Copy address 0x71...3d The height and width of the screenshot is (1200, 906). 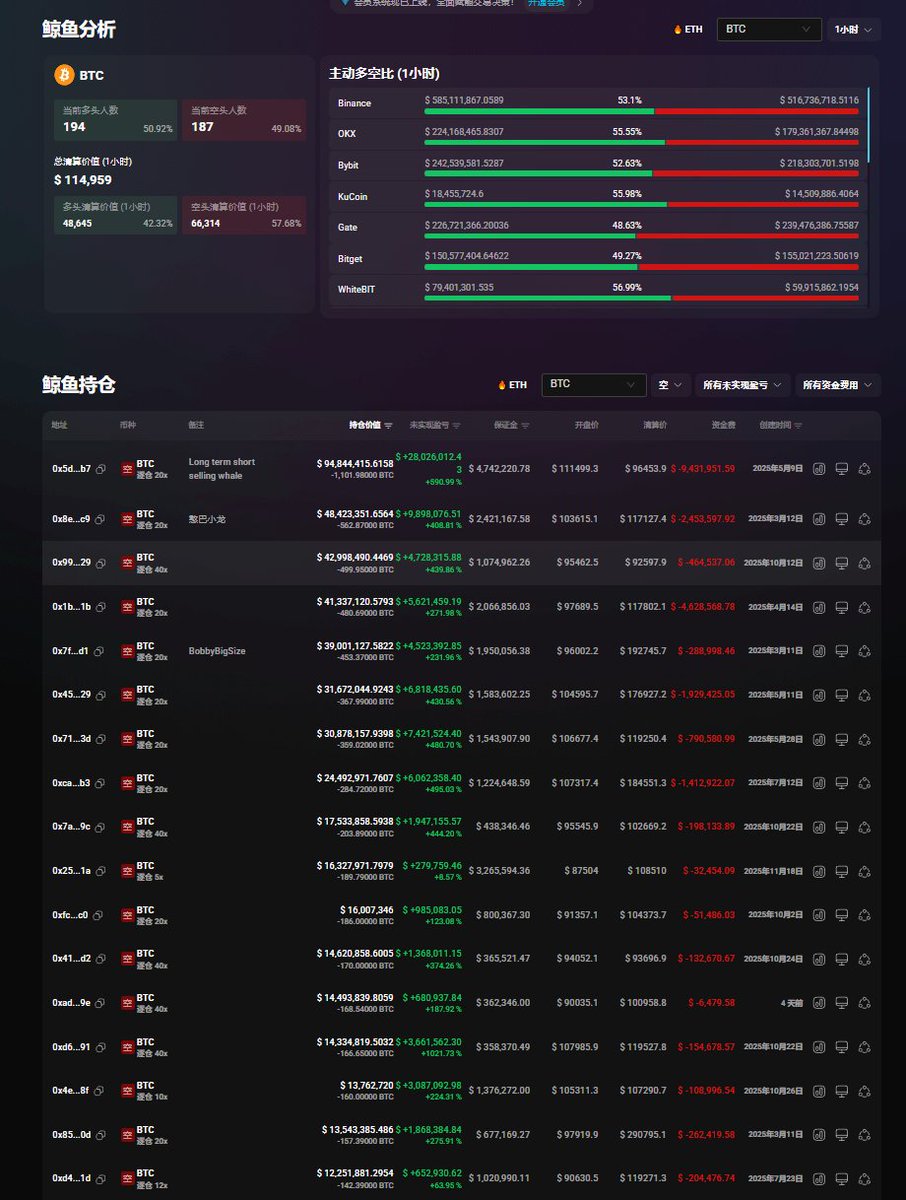coord(100,739)
